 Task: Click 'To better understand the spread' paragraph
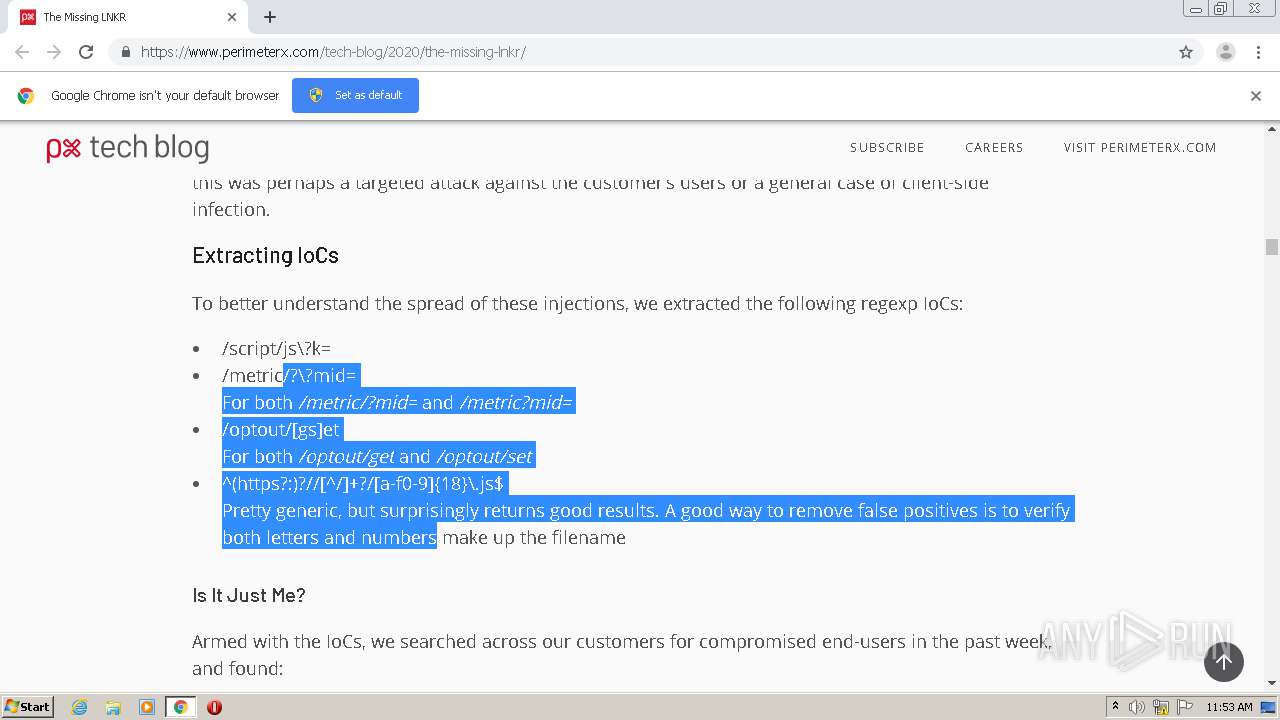coord(577,303)
